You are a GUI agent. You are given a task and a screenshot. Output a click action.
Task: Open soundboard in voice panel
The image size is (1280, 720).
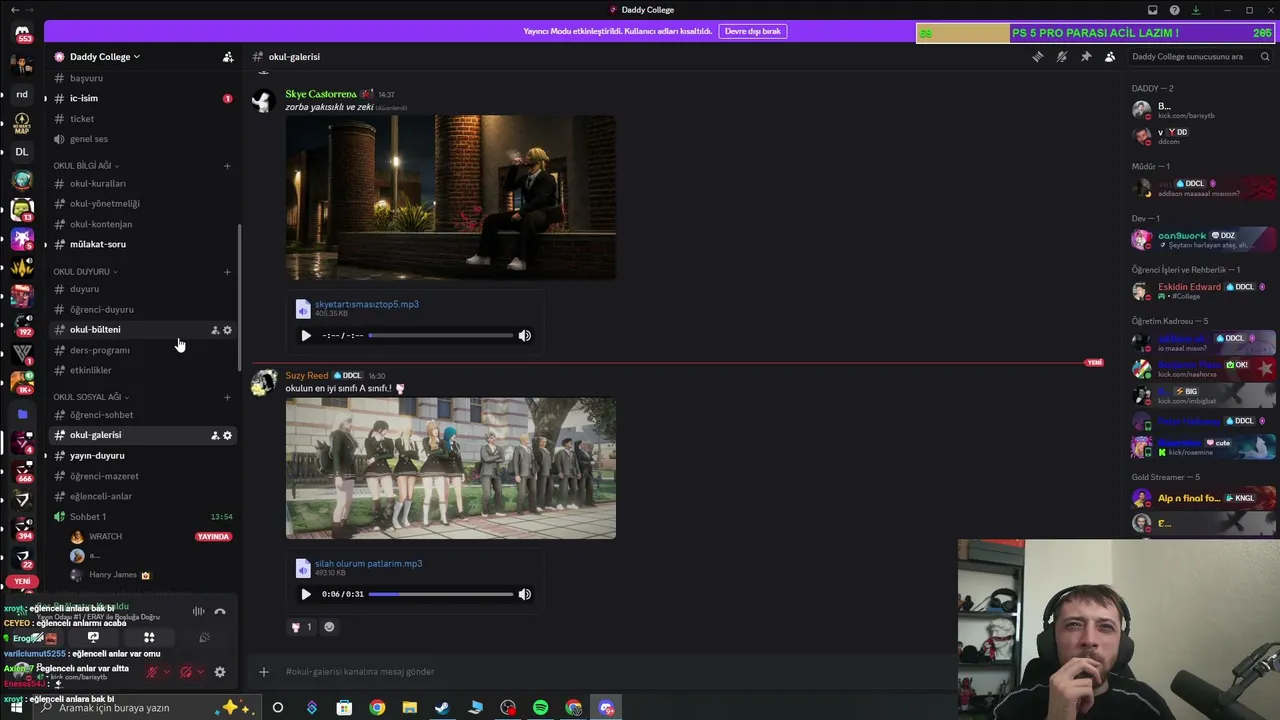(204, 637)
